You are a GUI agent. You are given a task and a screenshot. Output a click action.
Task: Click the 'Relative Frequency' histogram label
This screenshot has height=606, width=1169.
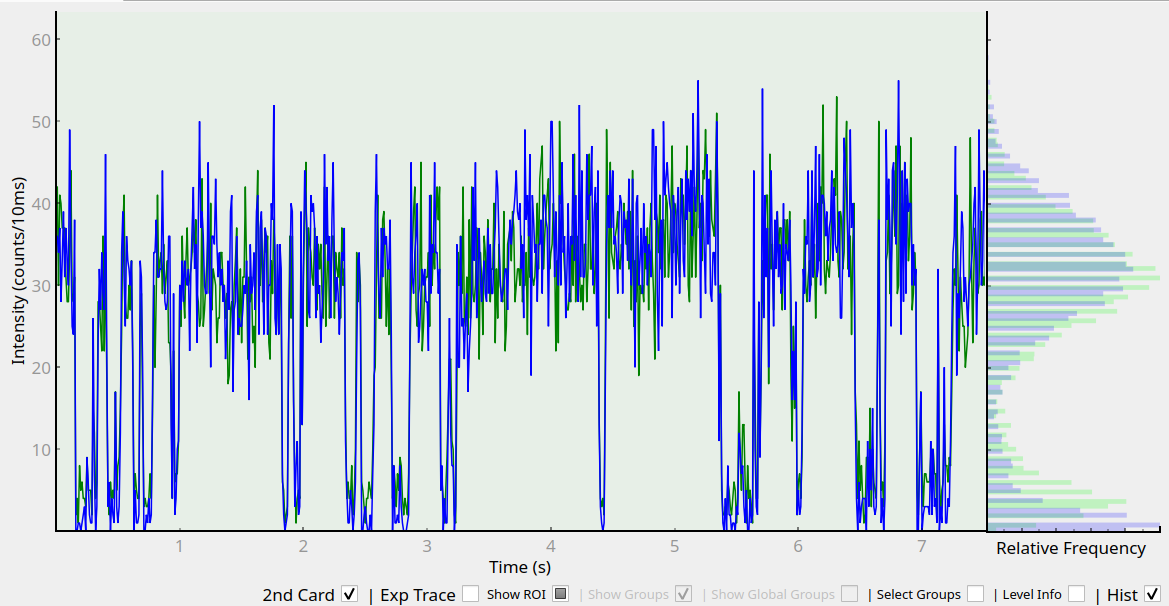point(1071,549)
